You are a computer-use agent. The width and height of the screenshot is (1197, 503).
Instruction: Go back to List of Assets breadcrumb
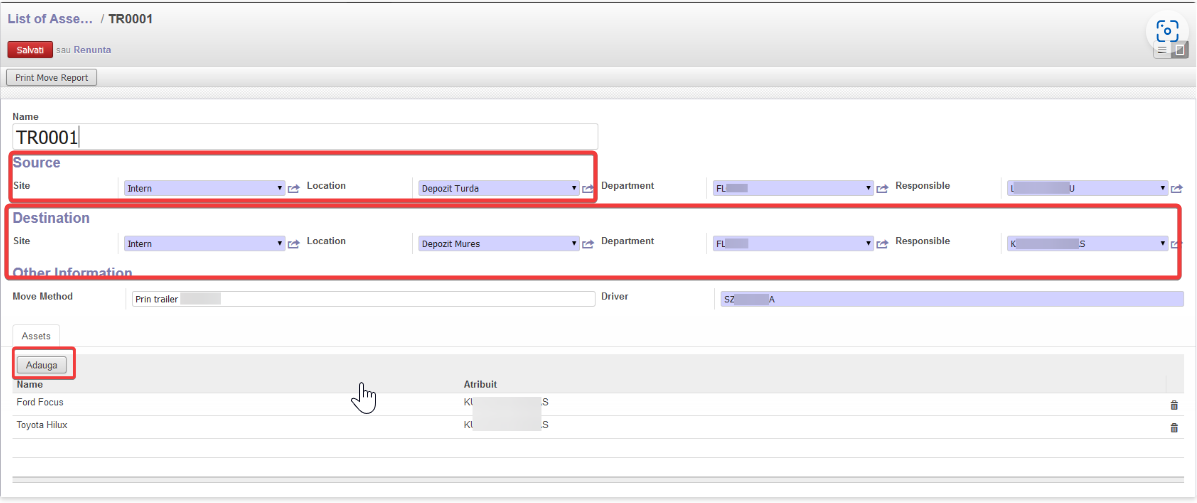tap(50, 19)
